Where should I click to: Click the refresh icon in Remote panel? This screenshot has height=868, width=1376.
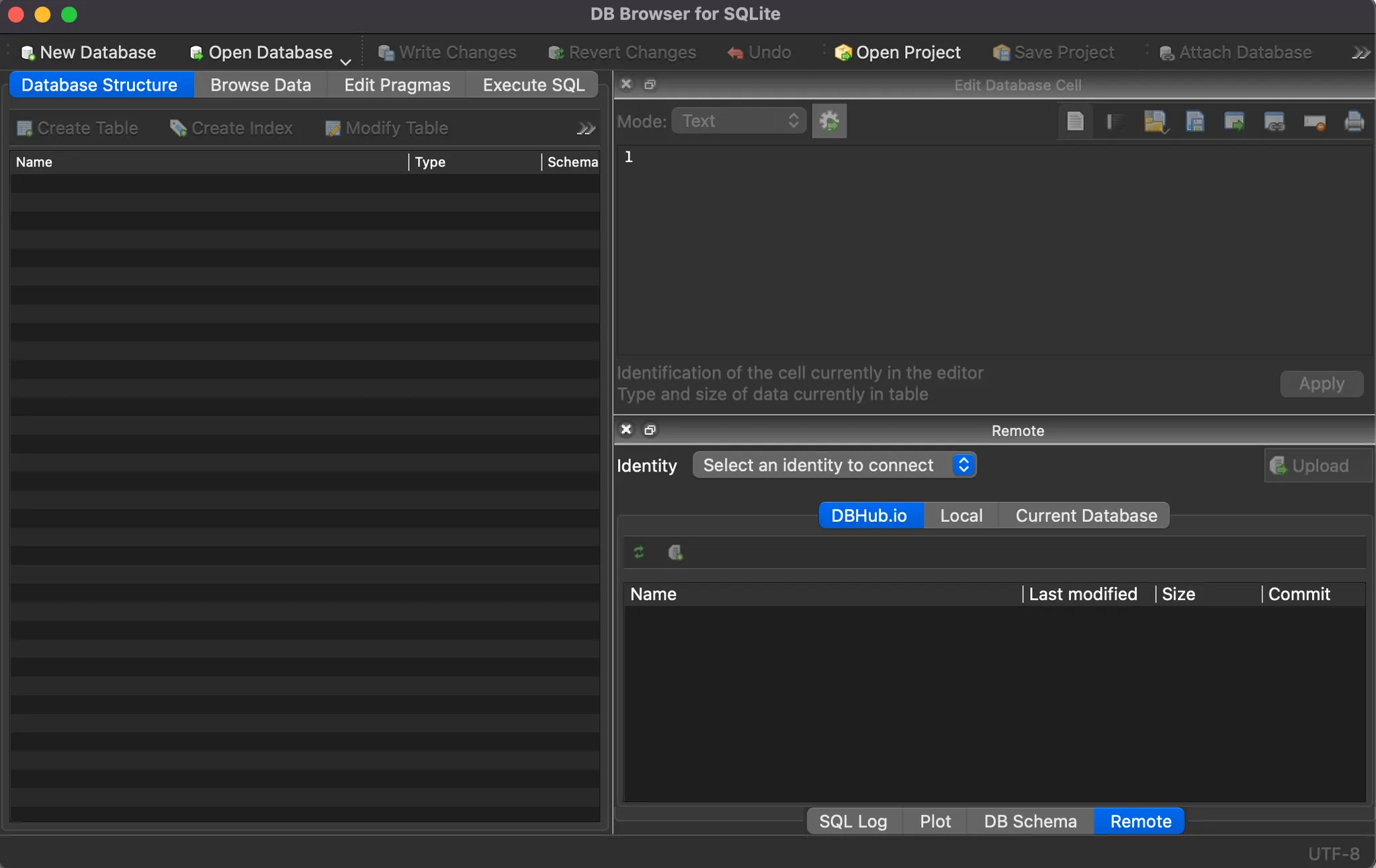pos(639,552)
